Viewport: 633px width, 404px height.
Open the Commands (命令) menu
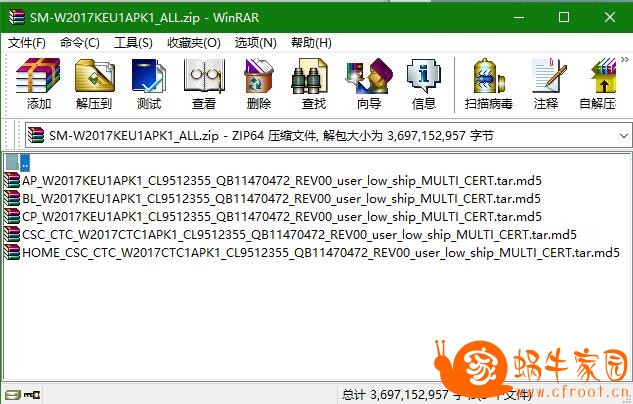click(x=80, y=42)
